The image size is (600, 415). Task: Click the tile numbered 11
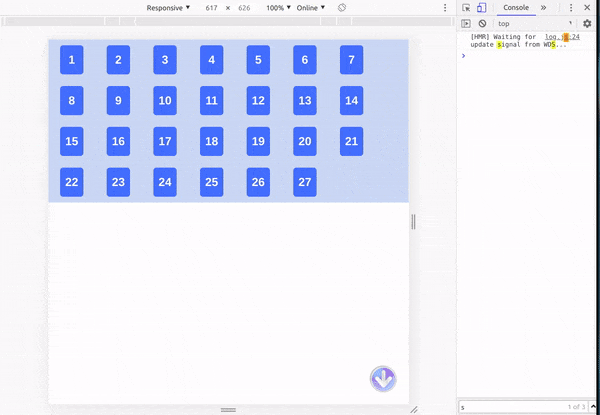[212, 101]
